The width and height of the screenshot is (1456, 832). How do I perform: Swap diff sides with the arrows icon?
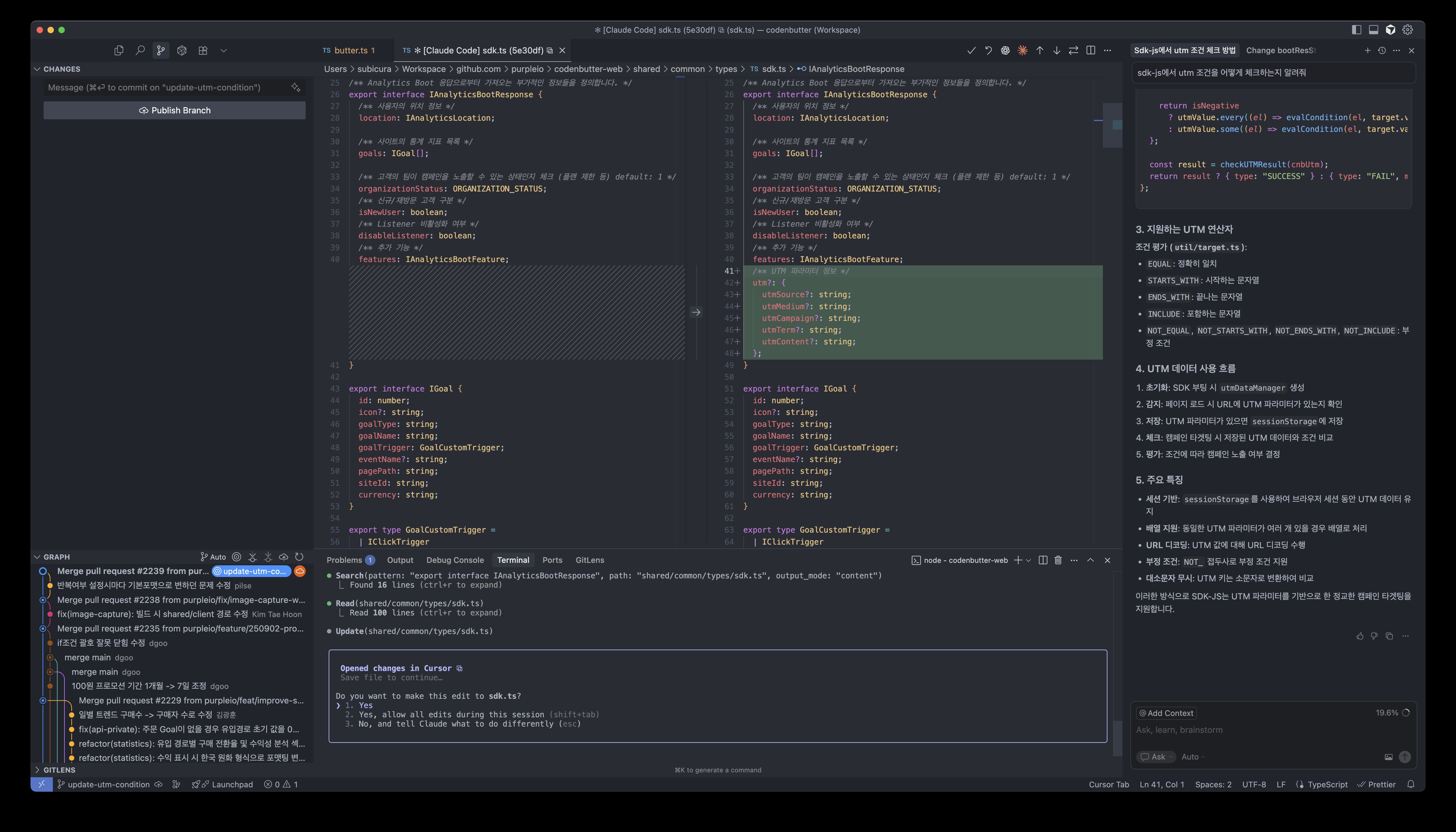(1074, 50)
